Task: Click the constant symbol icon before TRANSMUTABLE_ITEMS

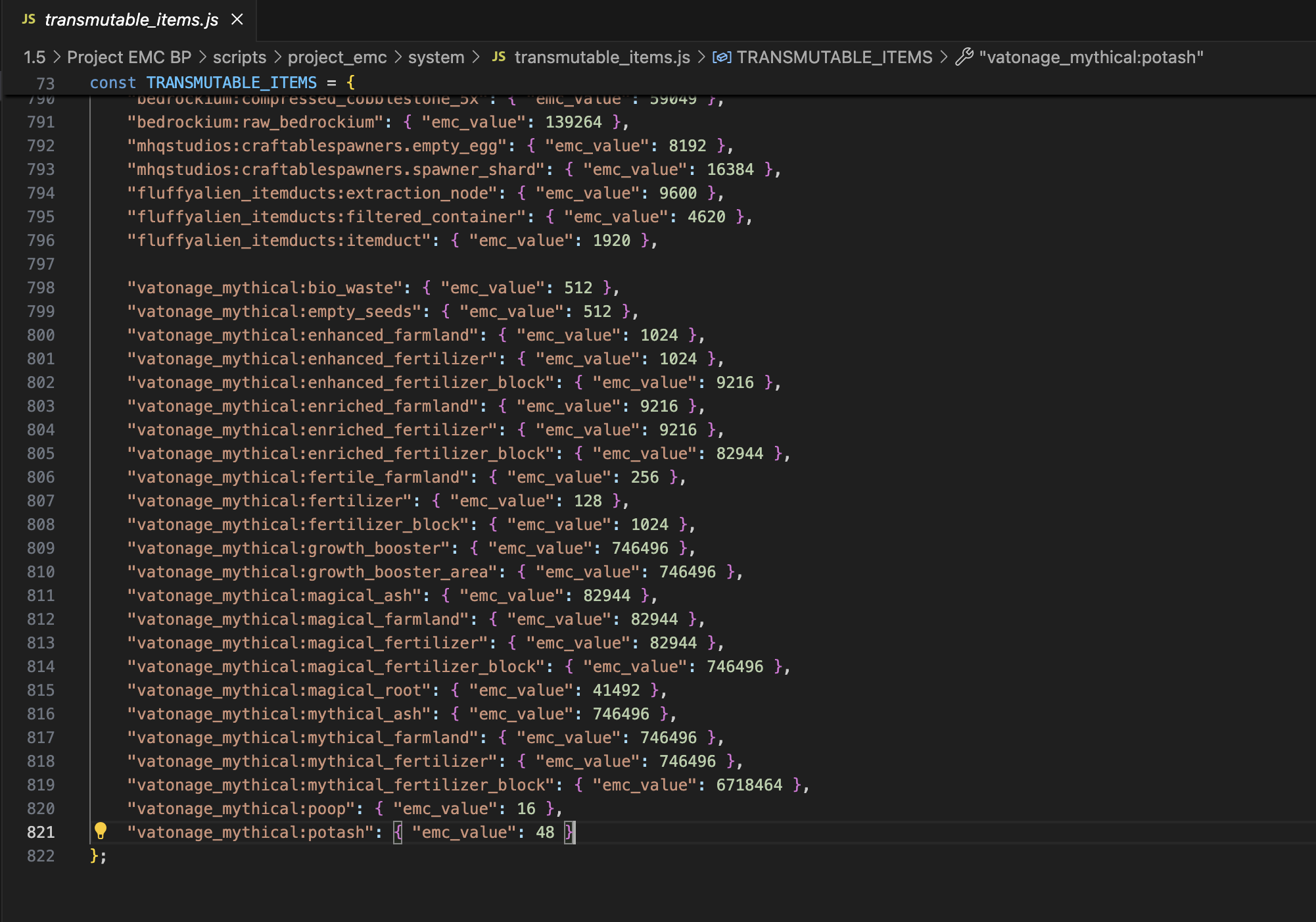Action: click(x=722, y=57)
